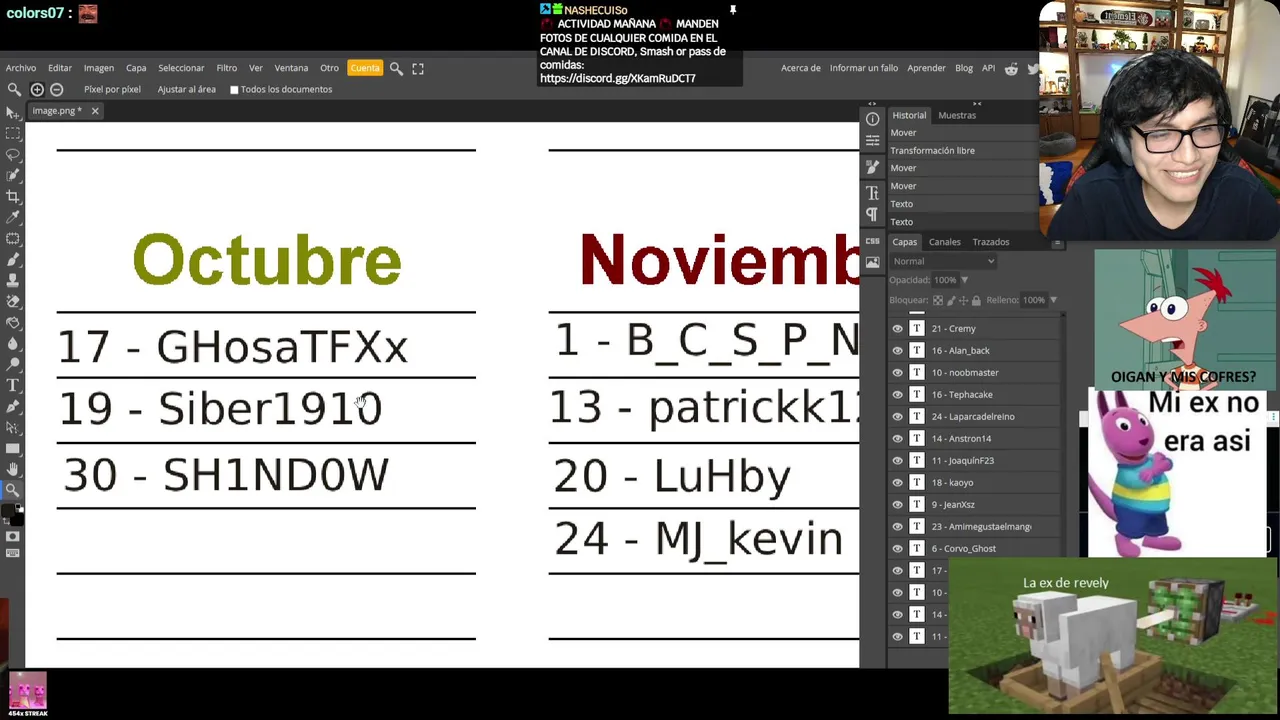This screenshot has height=720, width=1280.
Task: Lock all padlock icon in Bloquear
Action: [978, 300]
